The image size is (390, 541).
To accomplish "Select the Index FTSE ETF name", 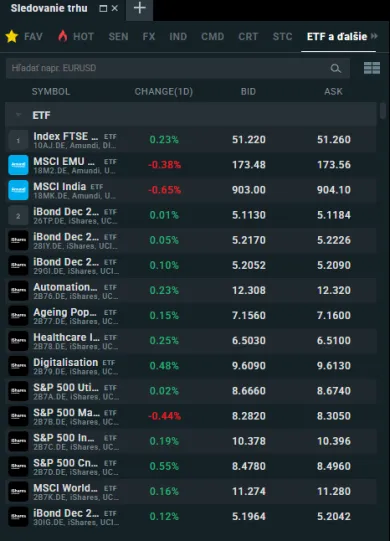I will [66, 136].
